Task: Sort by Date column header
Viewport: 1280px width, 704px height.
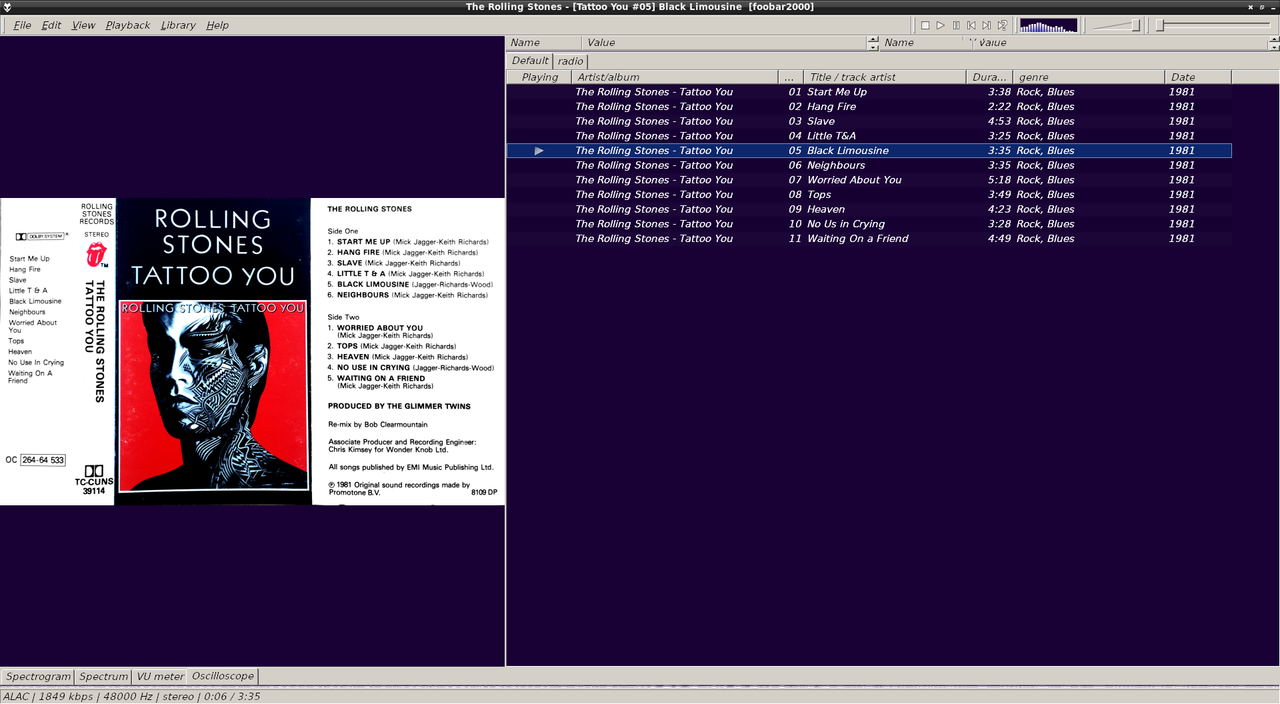Action: pyautogui.click(x=1198, y=77)
